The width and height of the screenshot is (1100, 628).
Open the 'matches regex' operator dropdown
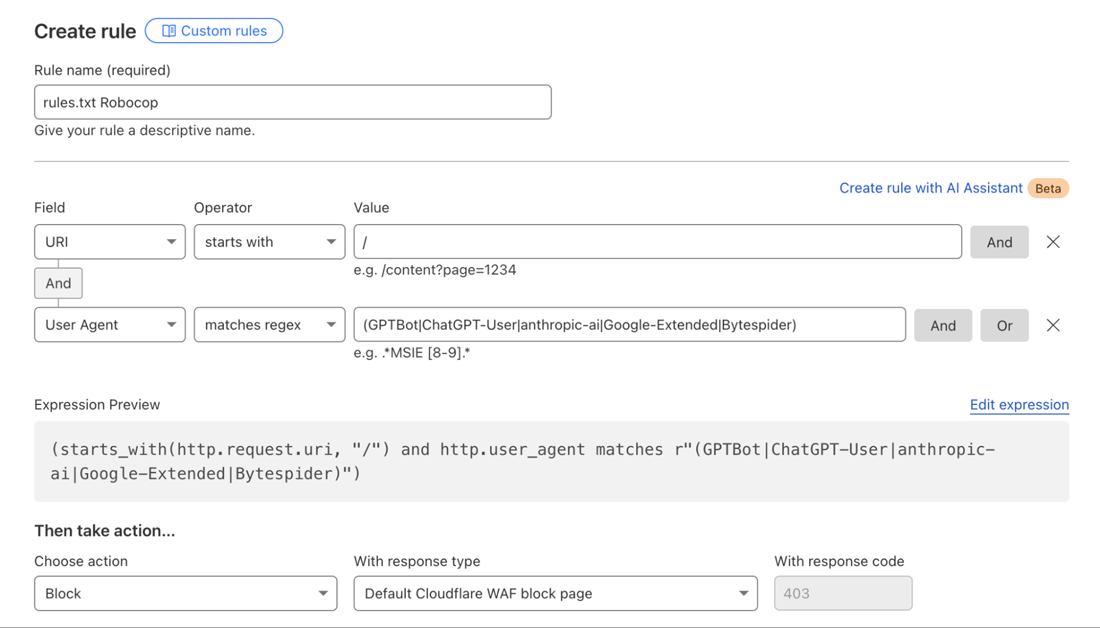(269, 325)
